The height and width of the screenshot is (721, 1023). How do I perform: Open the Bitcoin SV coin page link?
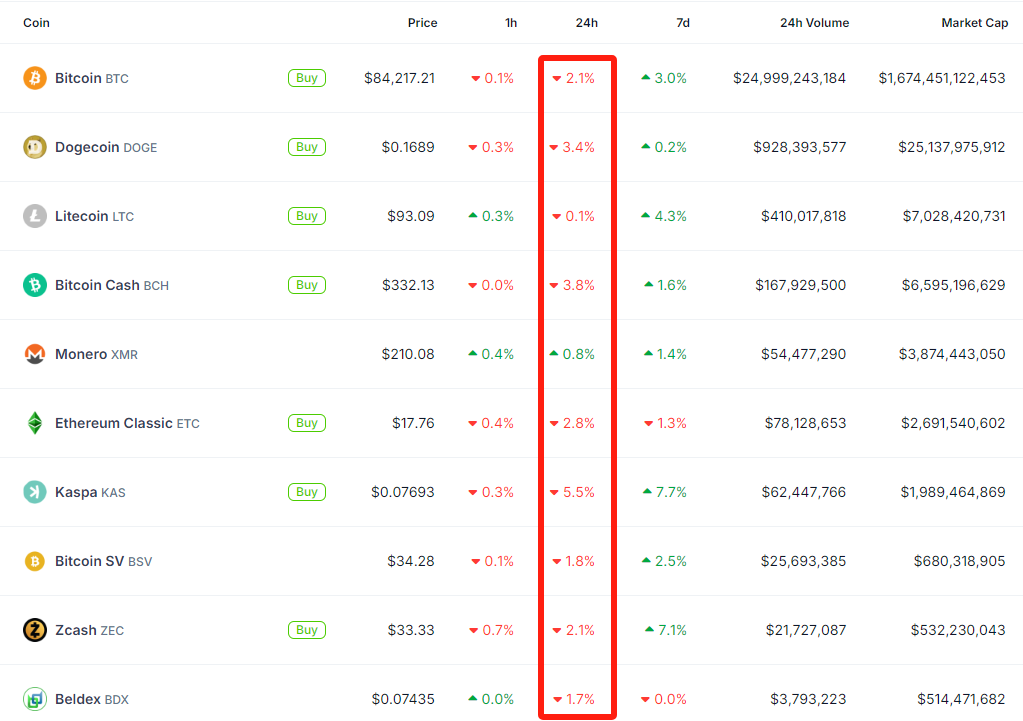pyautogui.click(x=85, y=560)
